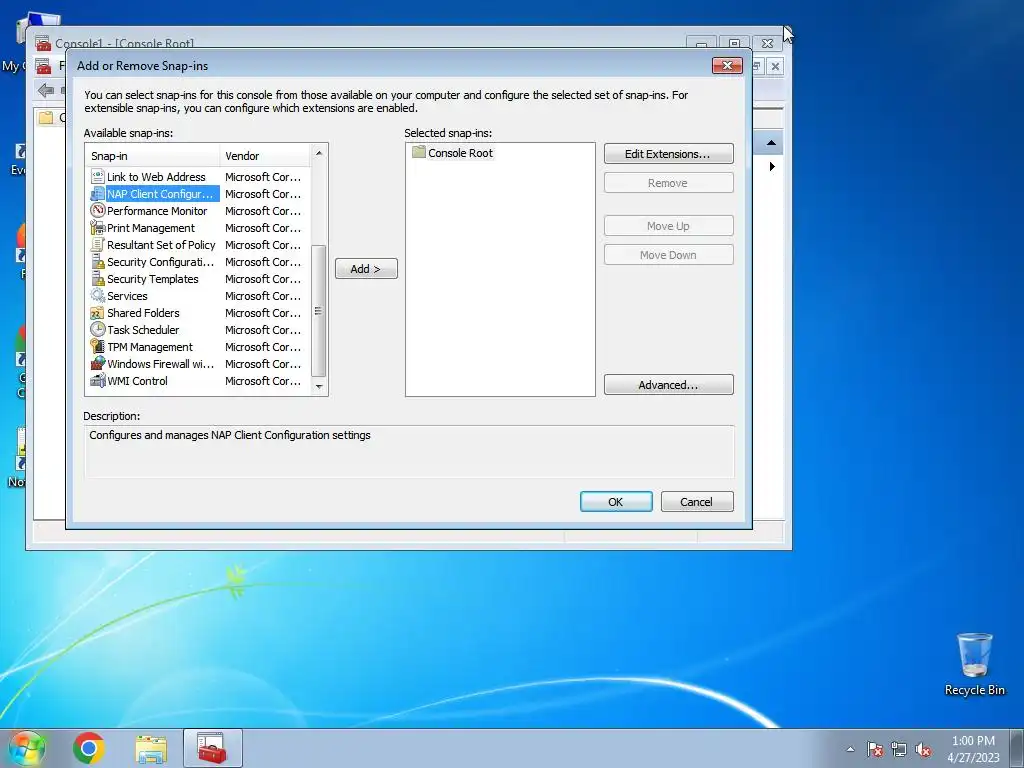Click the Task Scheduler clock icon
Image resolution: width=1024 pixels, height=768 pixels.
click(97, 330)
